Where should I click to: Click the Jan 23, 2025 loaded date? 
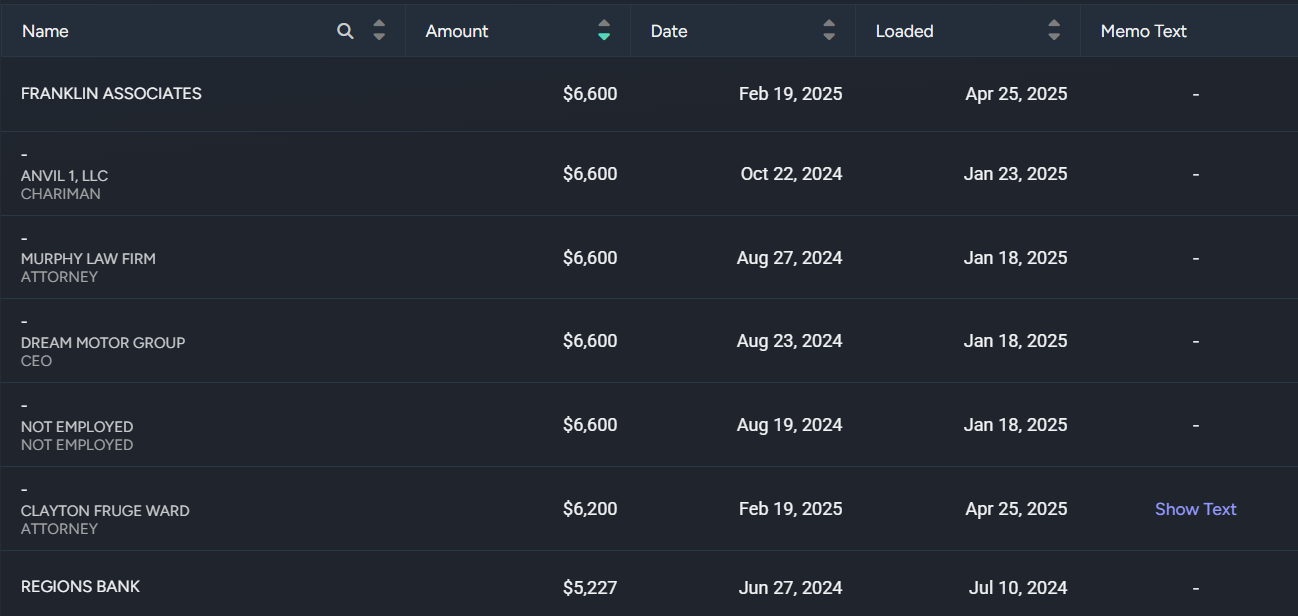point(1016,174)
